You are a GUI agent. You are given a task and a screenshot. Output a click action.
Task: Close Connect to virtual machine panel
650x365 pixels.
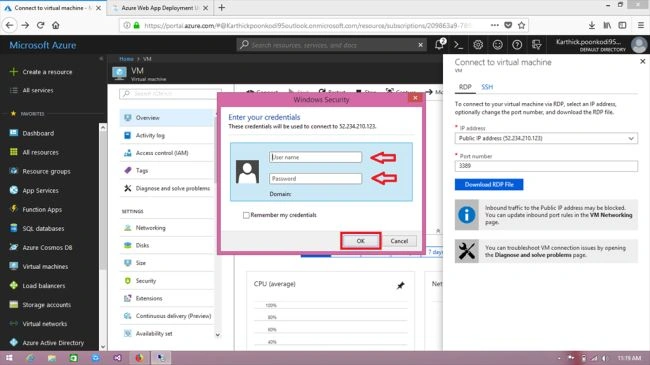point(643,61)
